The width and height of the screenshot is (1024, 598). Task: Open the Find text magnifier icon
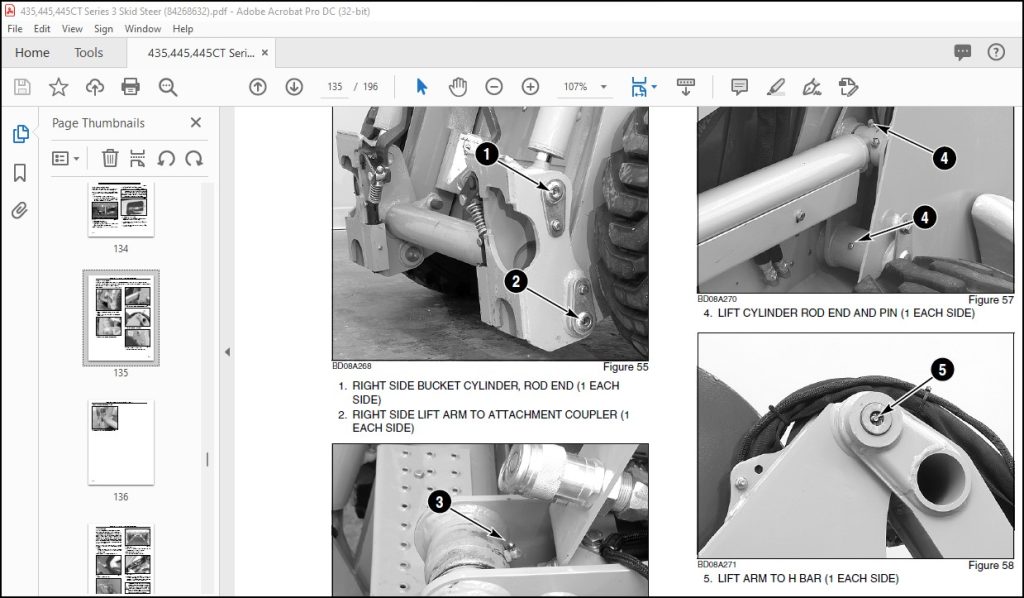(x=168, y=87)
